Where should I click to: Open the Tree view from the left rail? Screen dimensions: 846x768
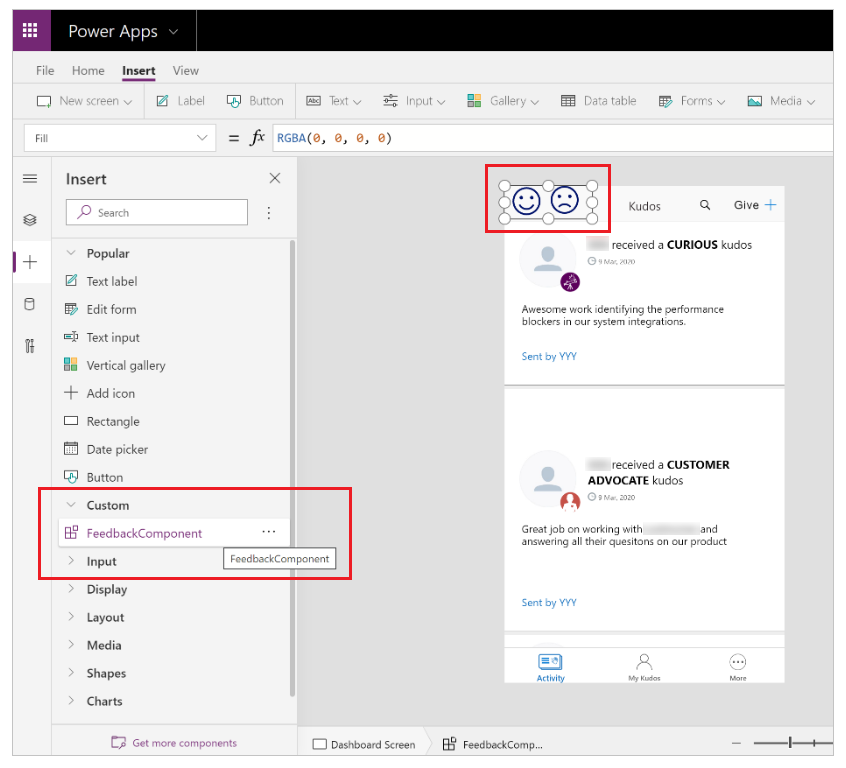click(30, 218)
